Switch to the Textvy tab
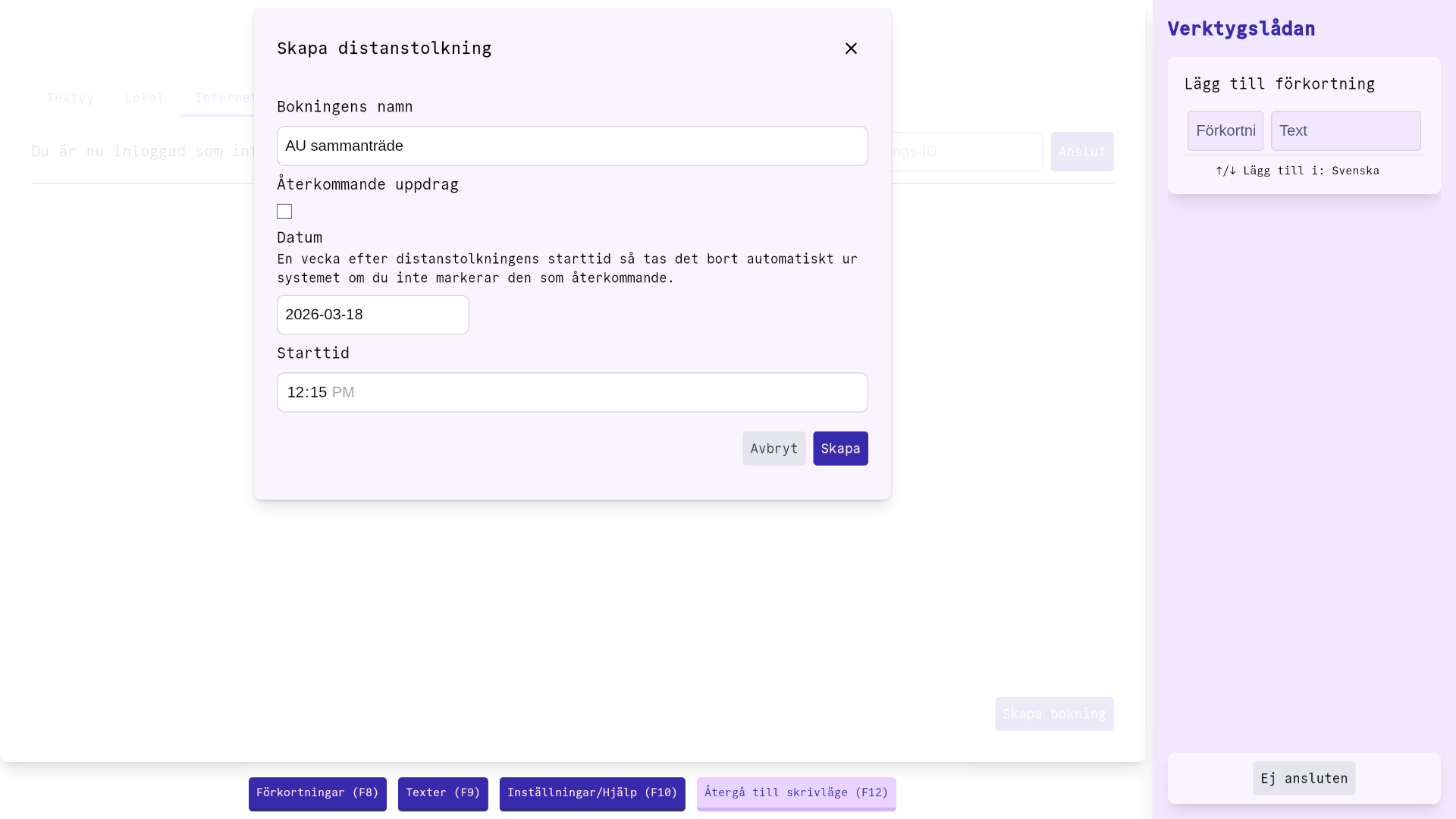The image size is (1456, 819). [x=70, y=97]
